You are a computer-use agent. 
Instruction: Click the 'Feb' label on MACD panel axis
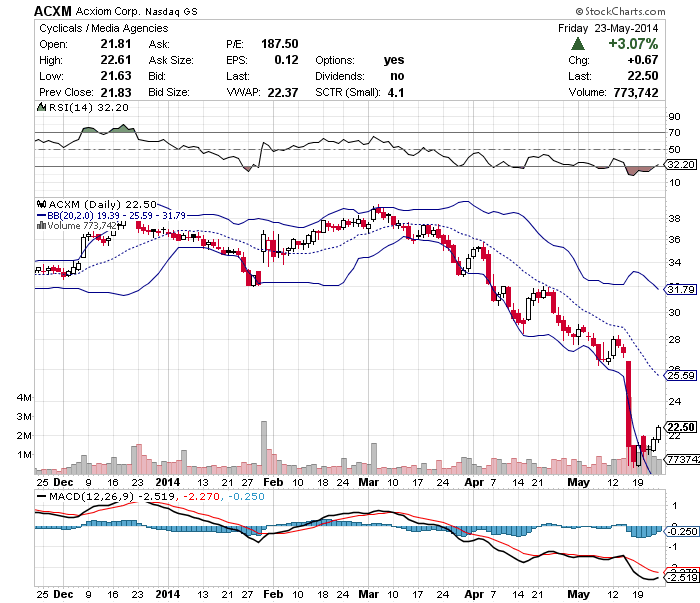pyautogui.click(x=273, y=594)
